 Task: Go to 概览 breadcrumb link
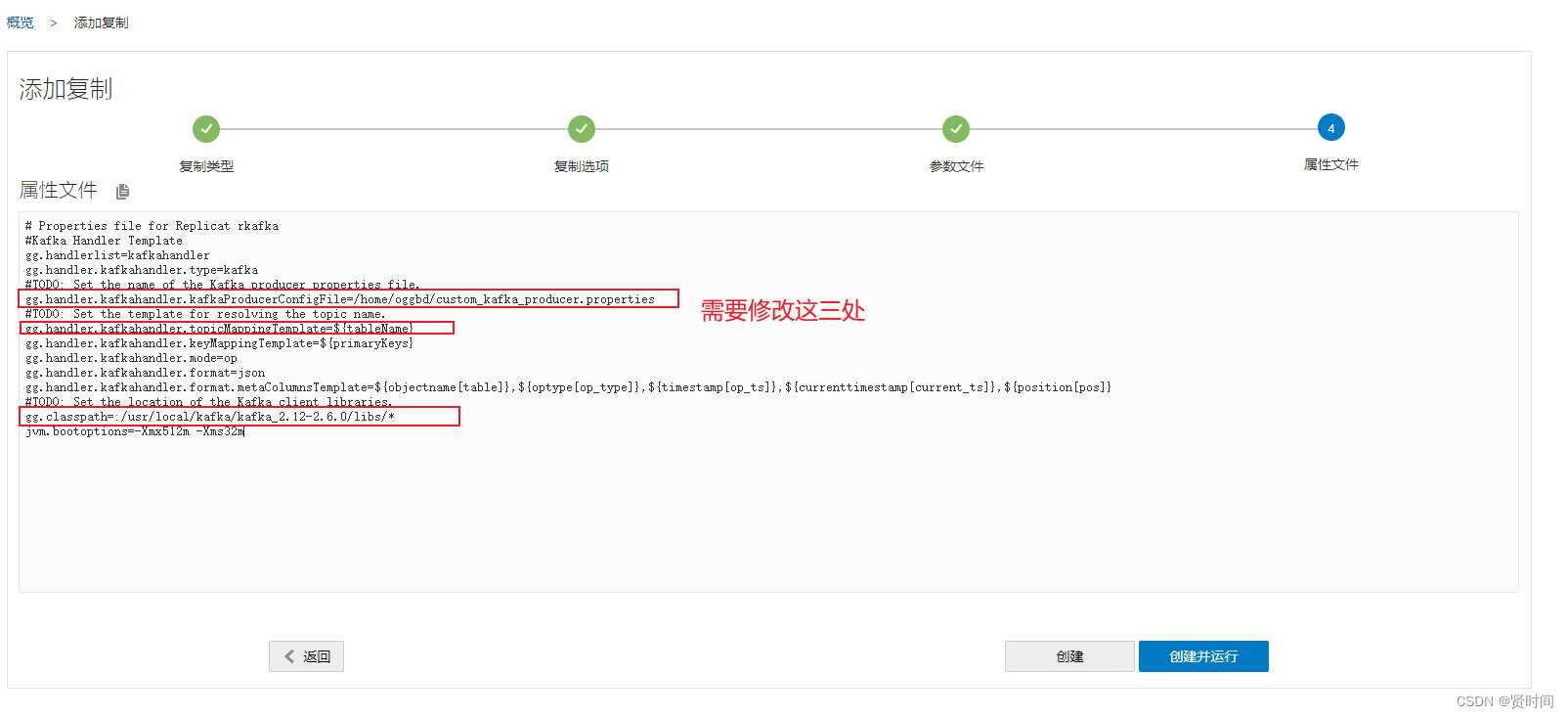21,22
